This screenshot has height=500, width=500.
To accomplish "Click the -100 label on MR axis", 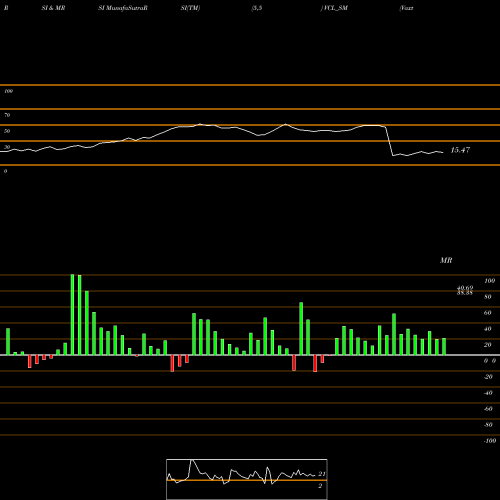I will 489,441.
